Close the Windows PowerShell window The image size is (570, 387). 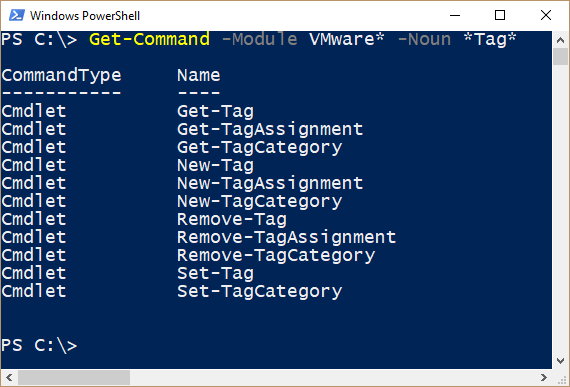[546, 15]
